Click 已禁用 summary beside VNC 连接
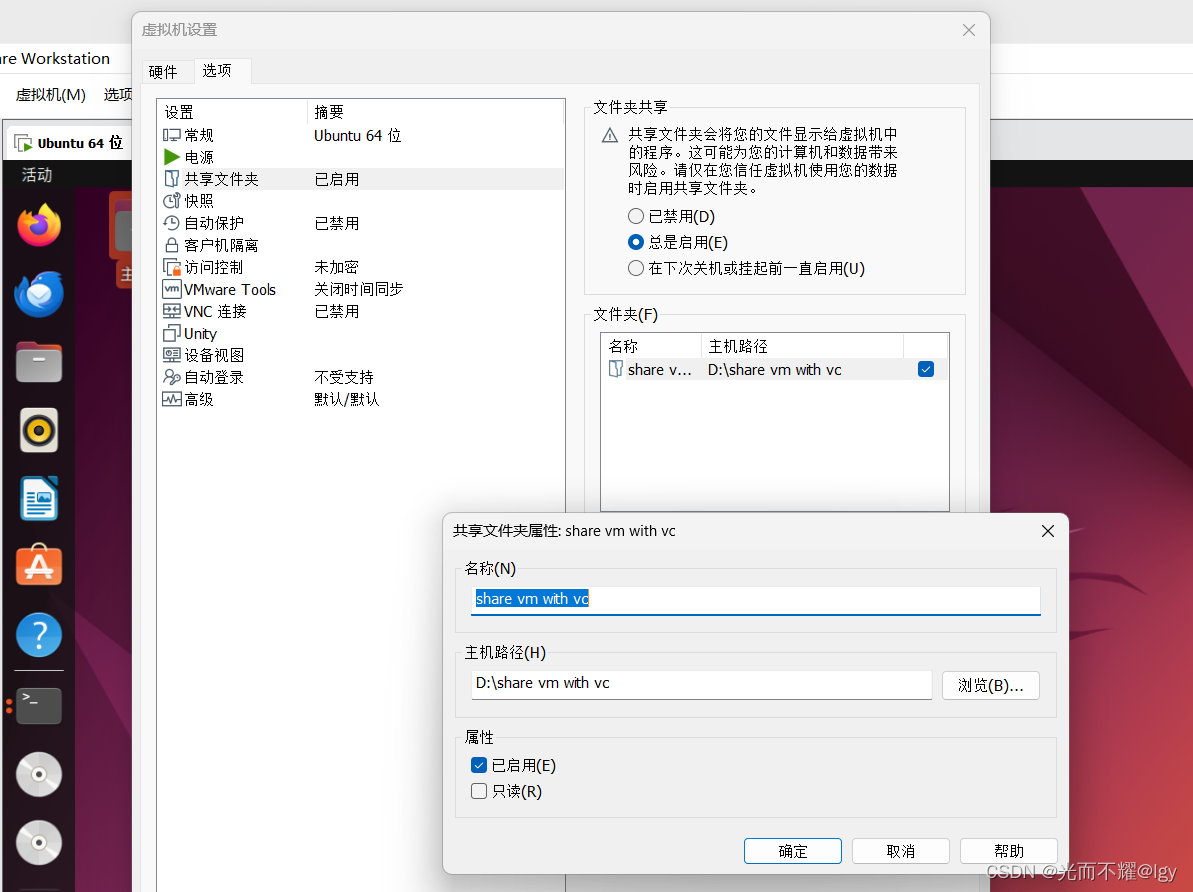The height and width of the screenshot is (892, 1193). point(336,311)
